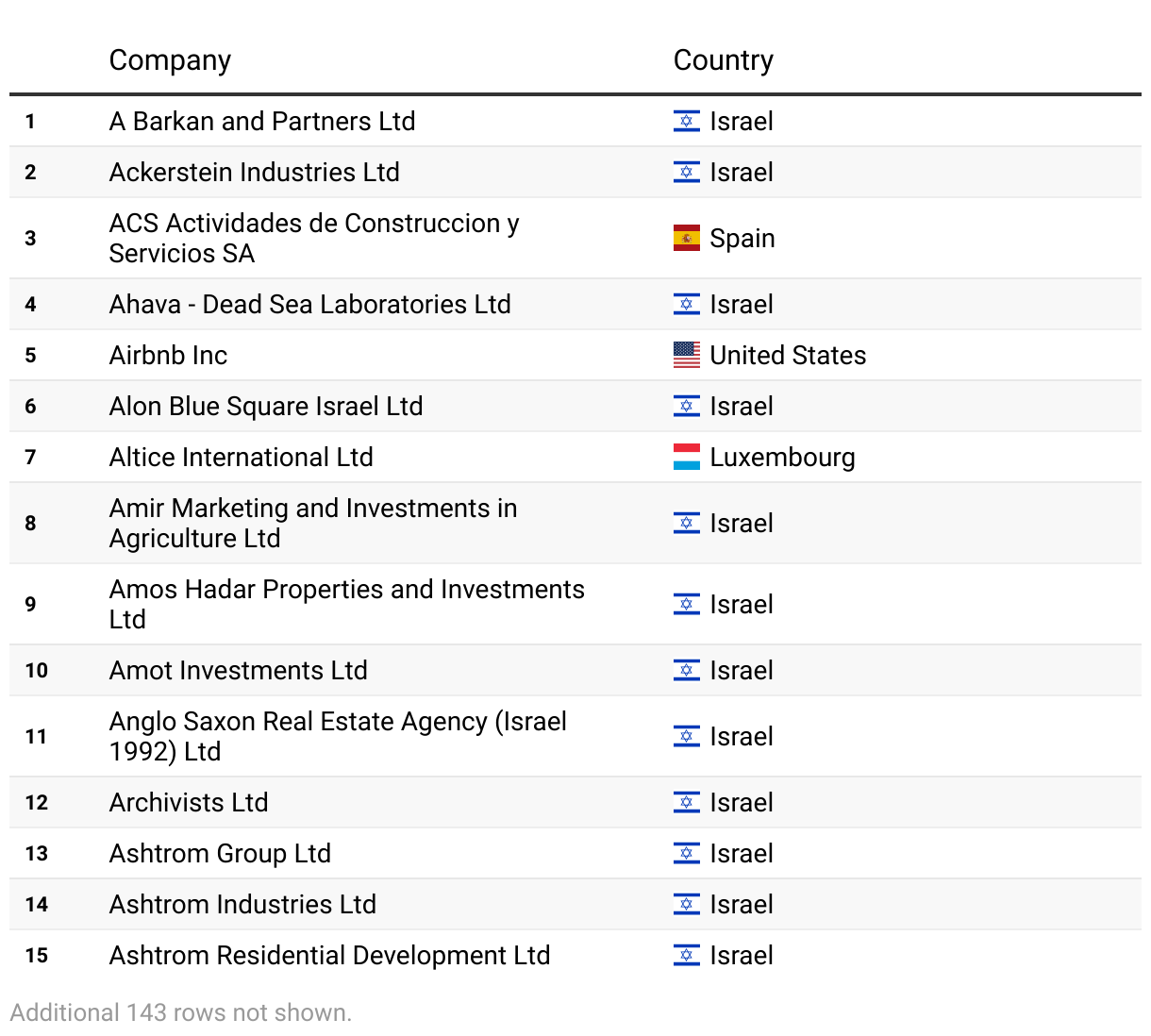Click the Israel flag beside A Barkan and Partners

pos(686,121)
